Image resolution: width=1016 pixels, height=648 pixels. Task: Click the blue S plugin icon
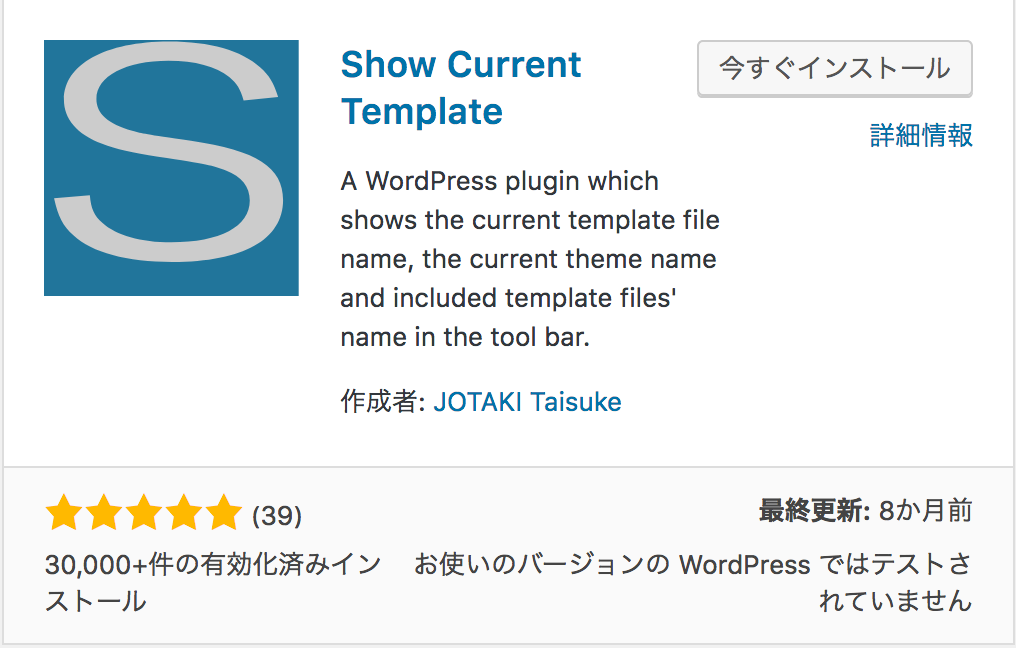(x=171, y=168)
